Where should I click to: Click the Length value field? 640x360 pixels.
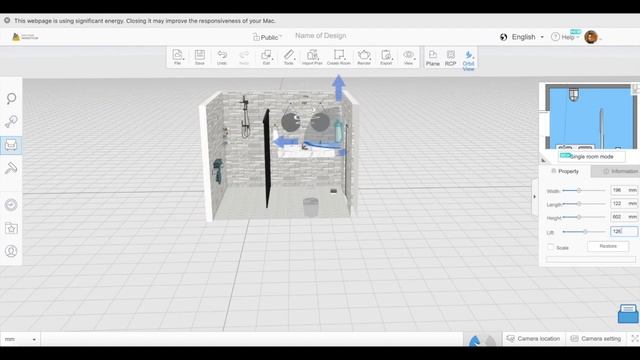(624, 203)
